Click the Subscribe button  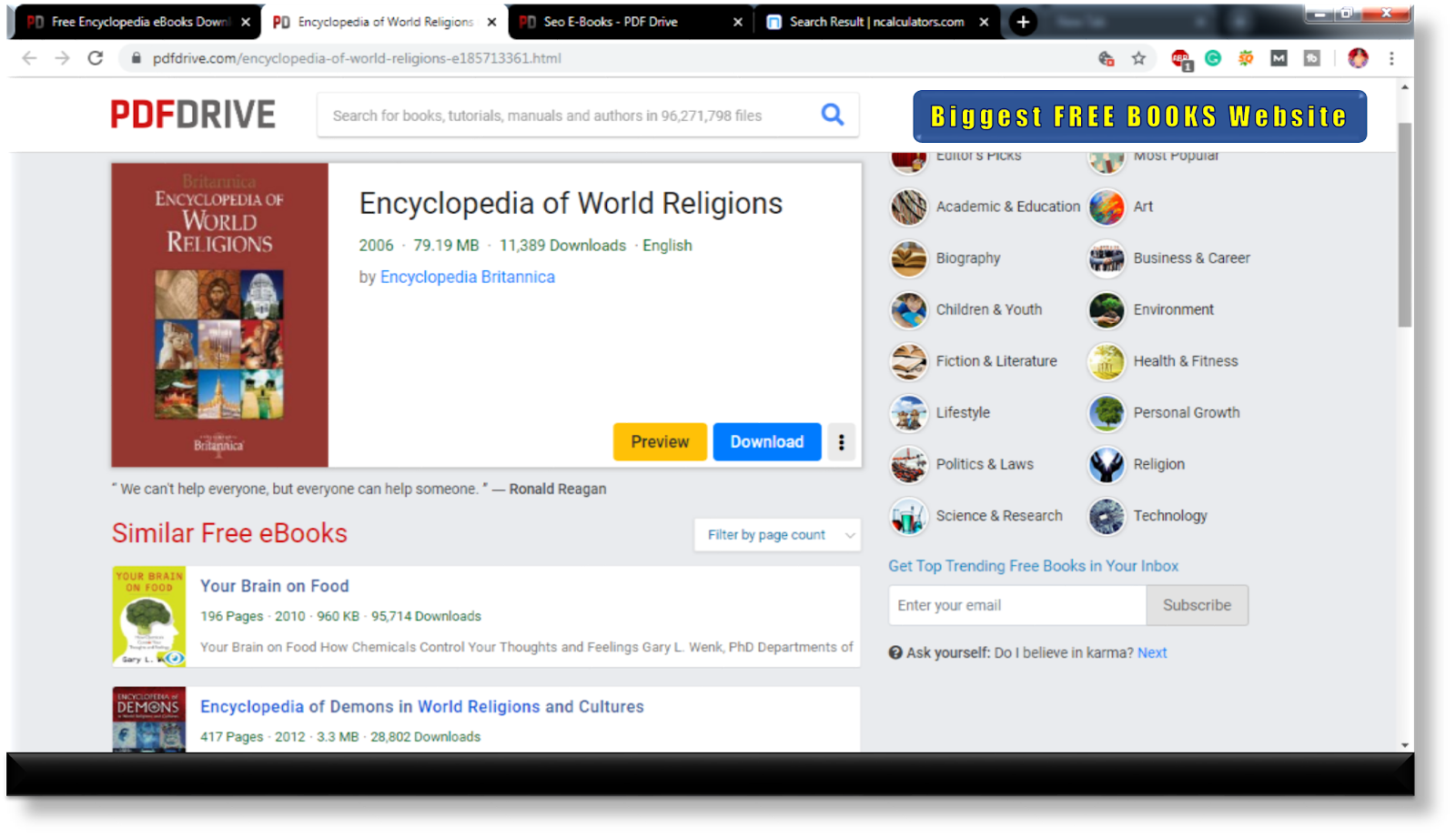(1197, 605)
